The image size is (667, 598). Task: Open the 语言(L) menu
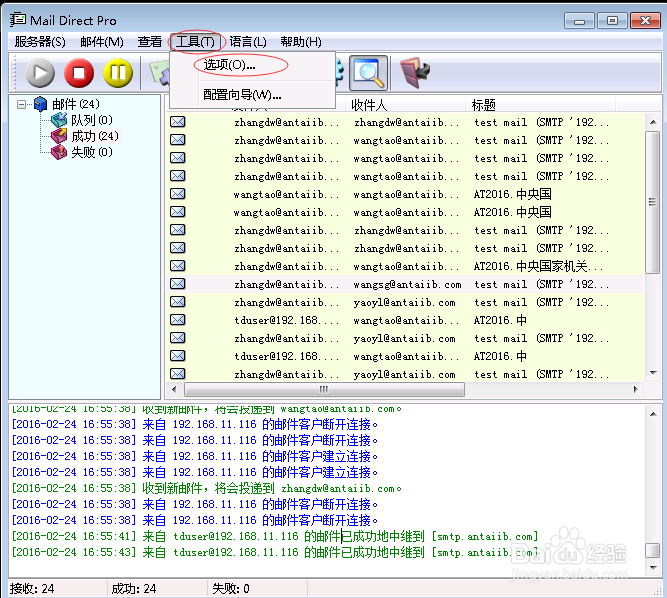[x=248, y=42]
